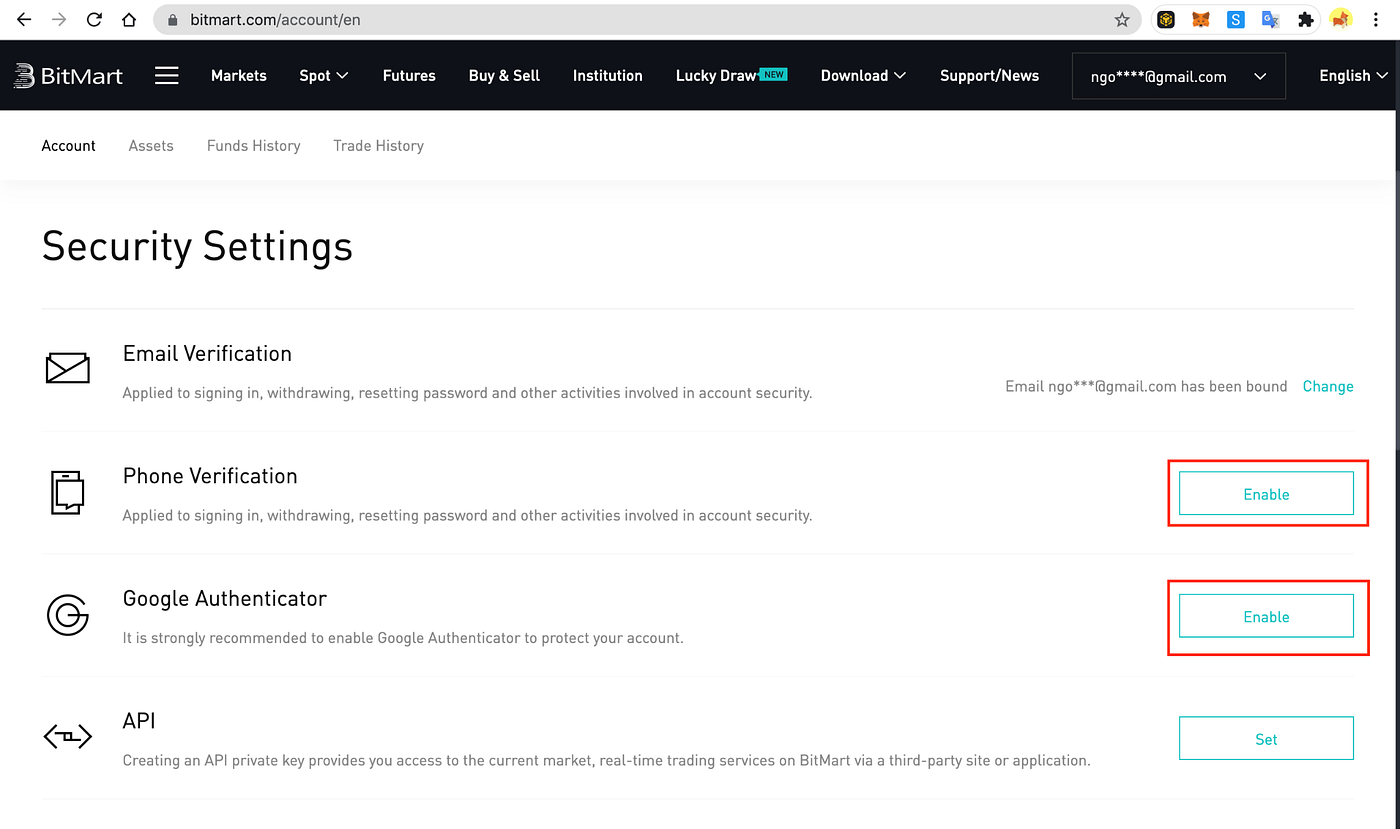Open Markets in the top navigation
Image resolution: width=1400 pixels, height=829 pixels.
[239, 75]
